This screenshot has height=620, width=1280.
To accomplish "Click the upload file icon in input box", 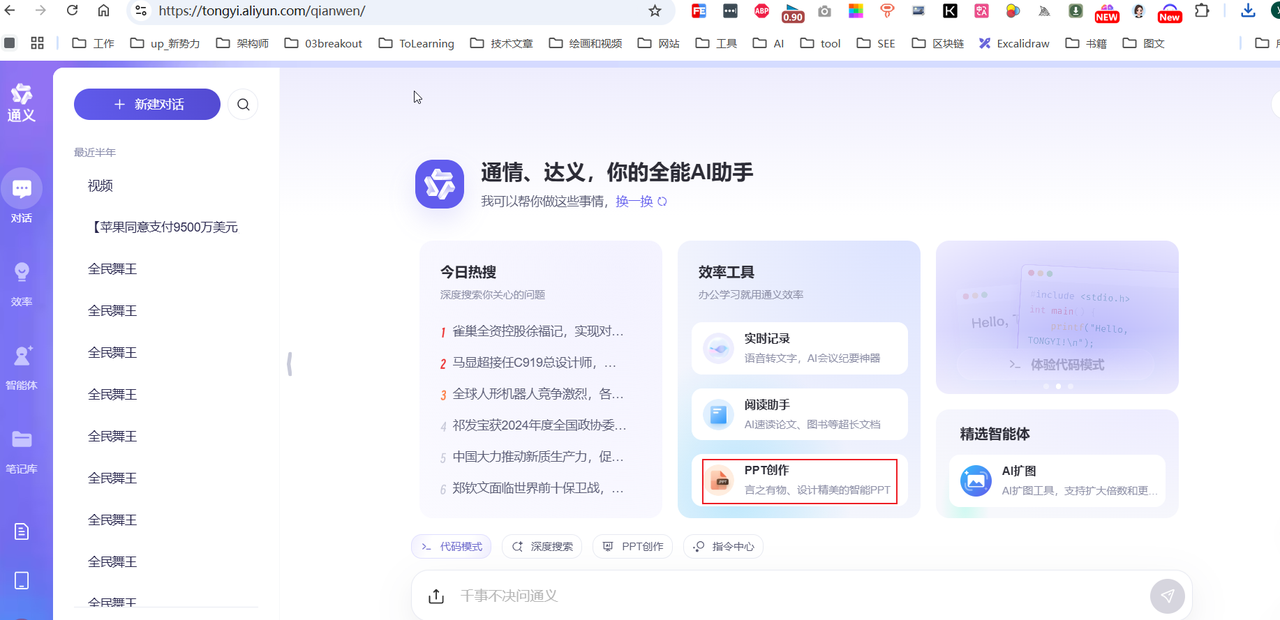I will click(436, 596).
